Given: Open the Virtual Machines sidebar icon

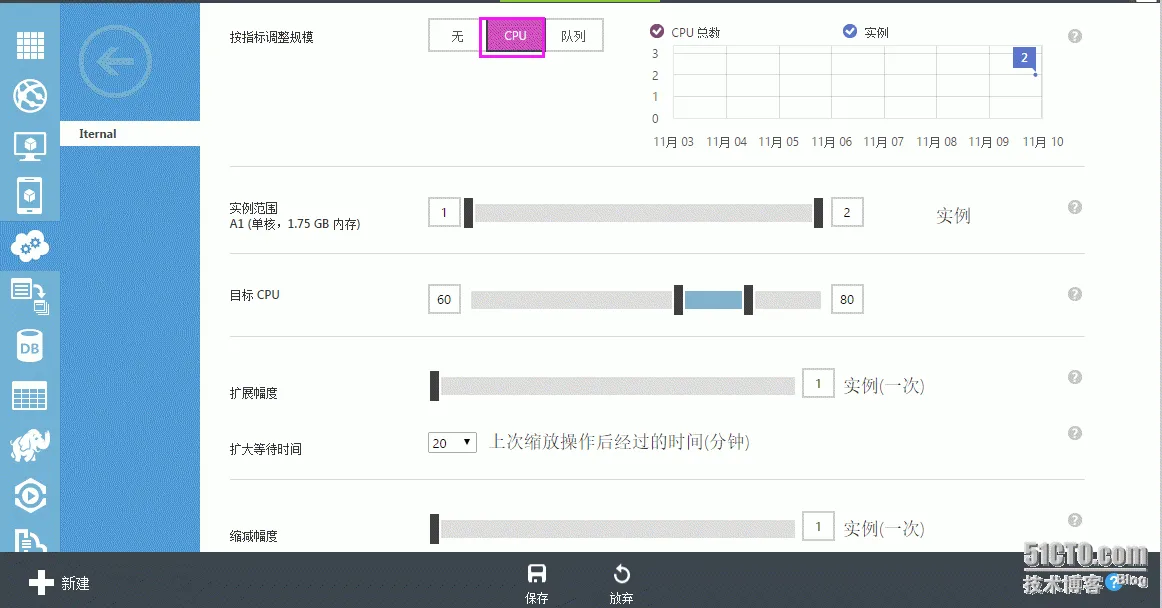Looking at the screenshot, I should click(x=30, y=145).
